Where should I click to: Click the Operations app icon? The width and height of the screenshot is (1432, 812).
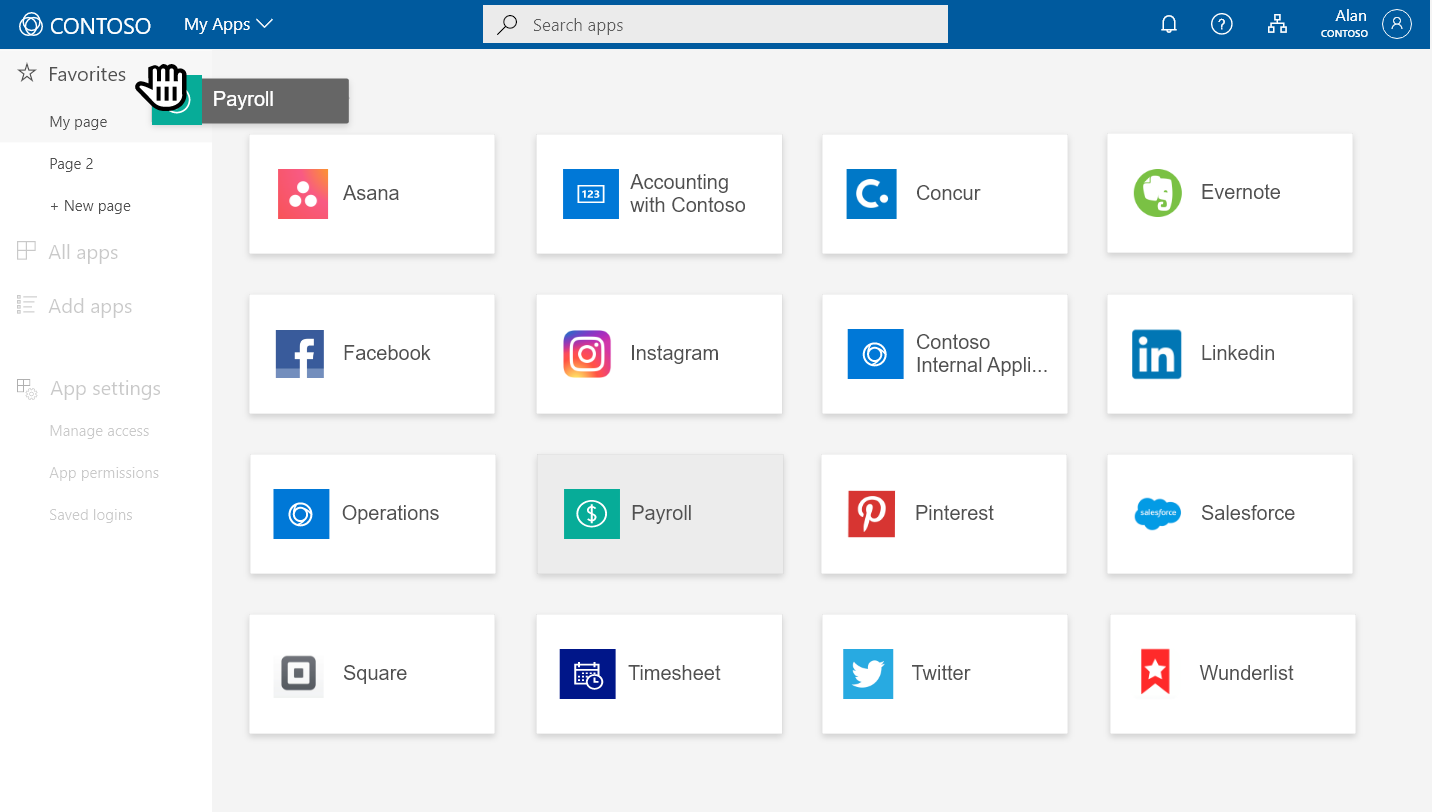point(301,514)
